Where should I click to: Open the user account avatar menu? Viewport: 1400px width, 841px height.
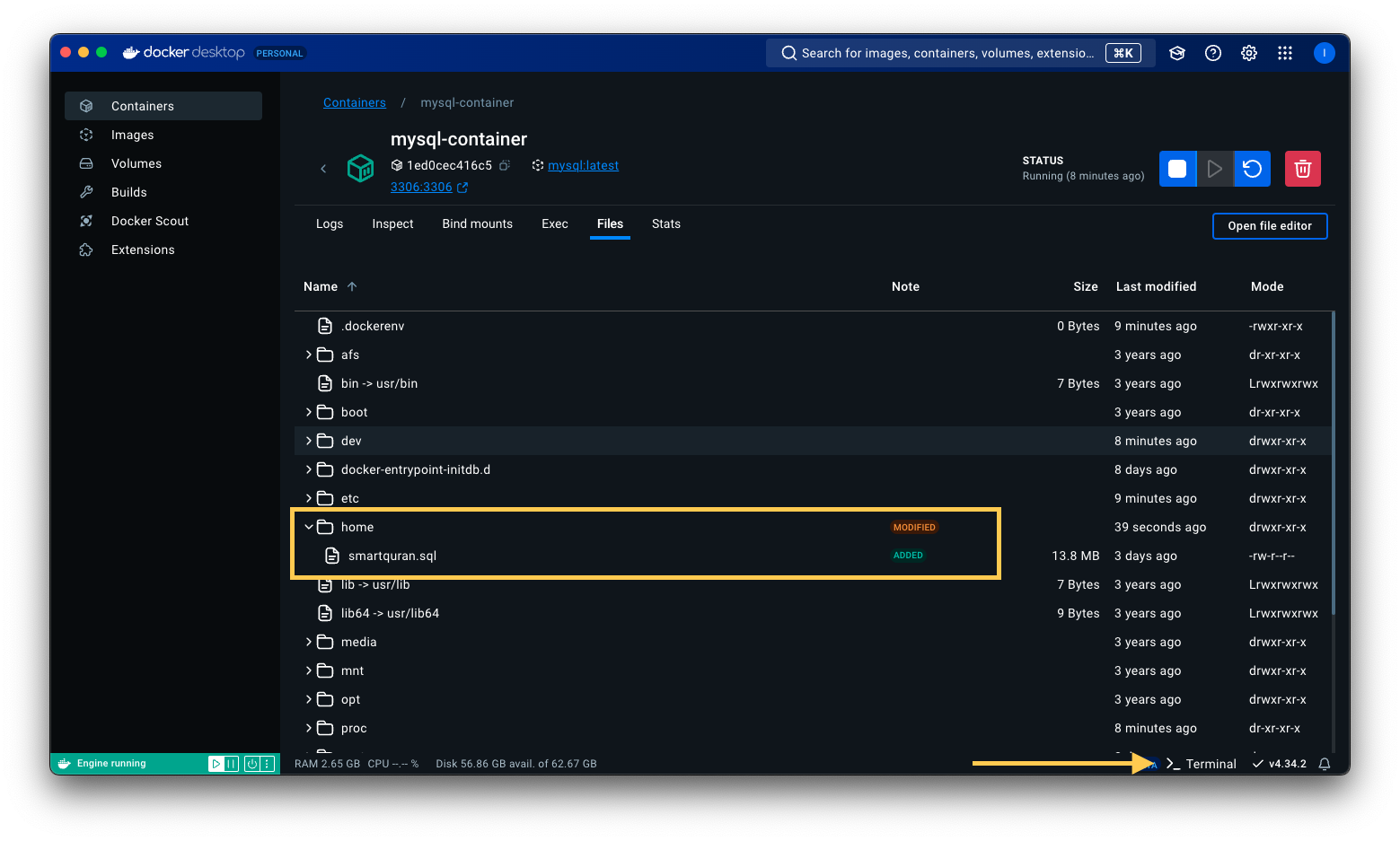tap(1324, 53)
